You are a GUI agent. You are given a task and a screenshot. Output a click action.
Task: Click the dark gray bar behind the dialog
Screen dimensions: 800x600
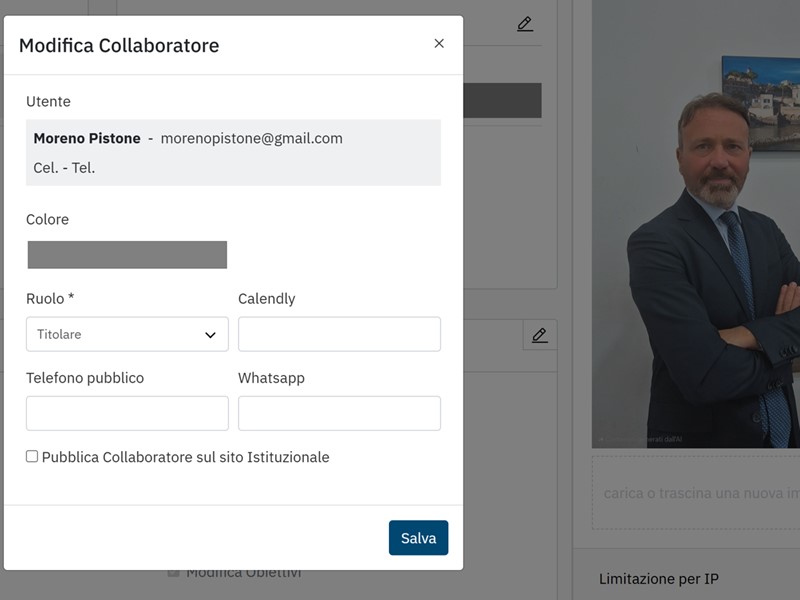(x=502, y=101)
